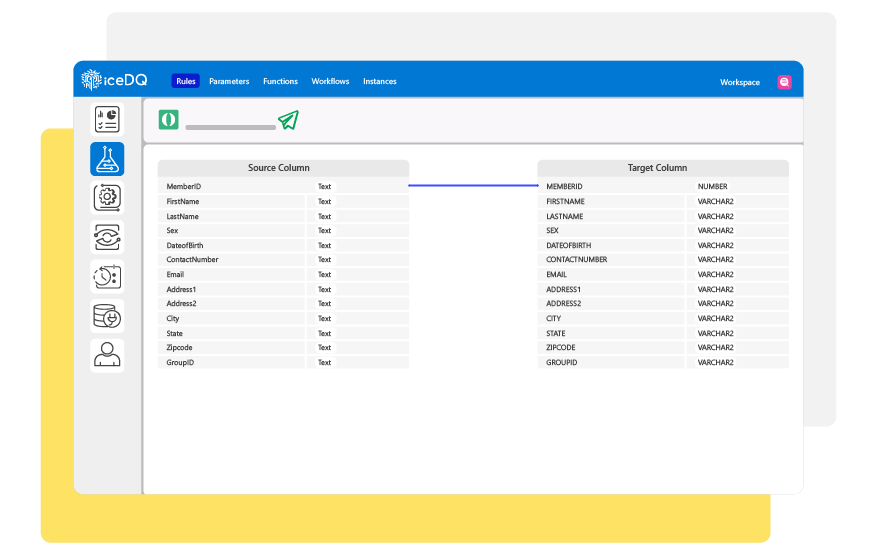Screen dimensions: 877x555
Task: Select the flask rules sidebar icon
Action: 107,159
